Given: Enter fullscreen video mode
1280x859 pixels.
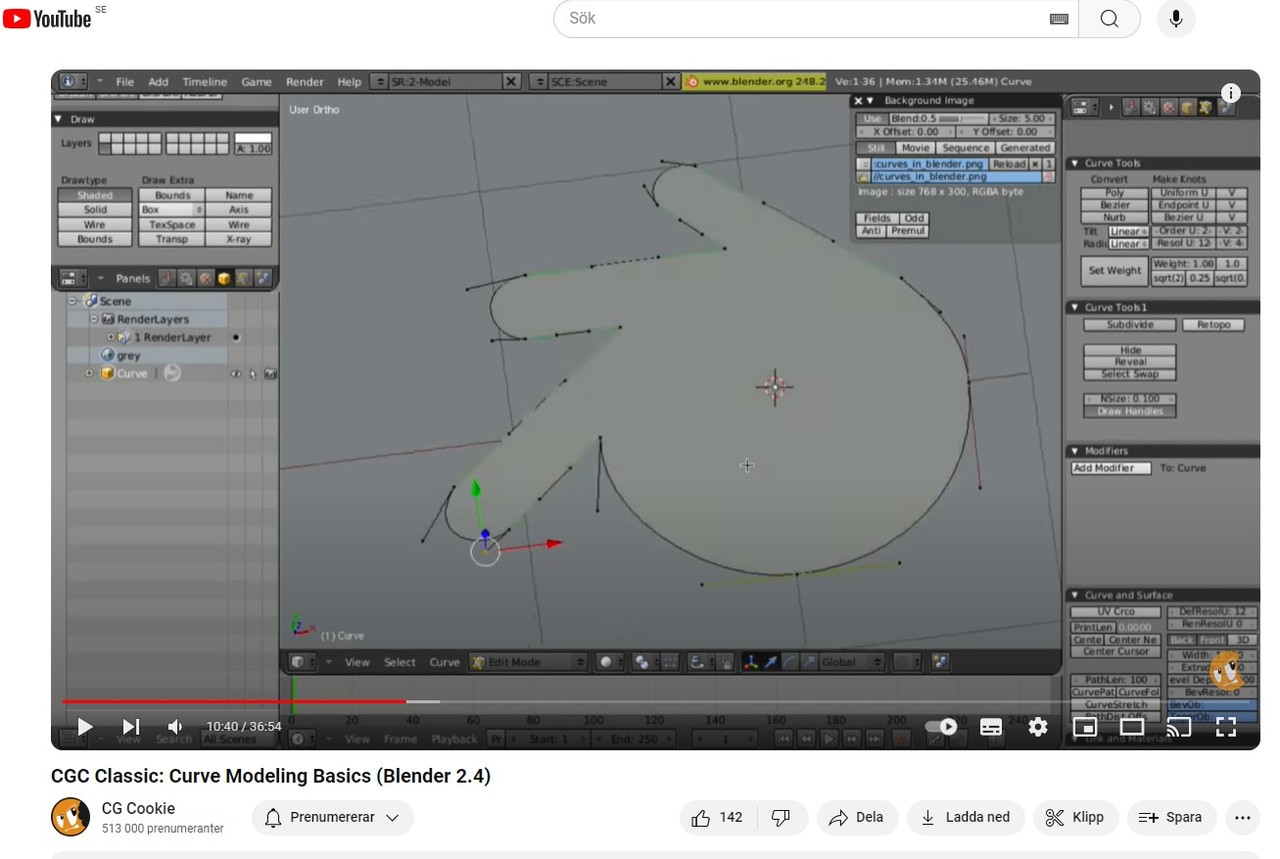Looking at the screenshot, I should [x=1226, y=727].
